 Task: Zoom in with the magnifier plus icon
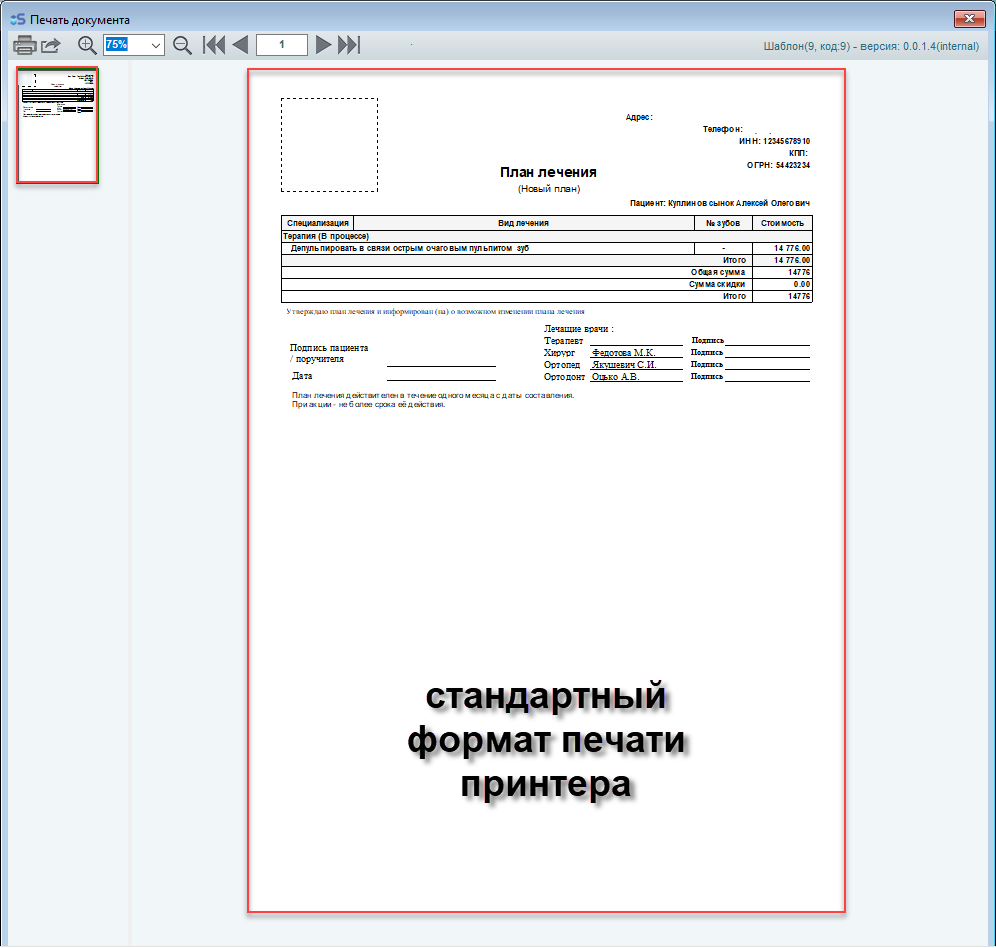click(x=87, y=45)
